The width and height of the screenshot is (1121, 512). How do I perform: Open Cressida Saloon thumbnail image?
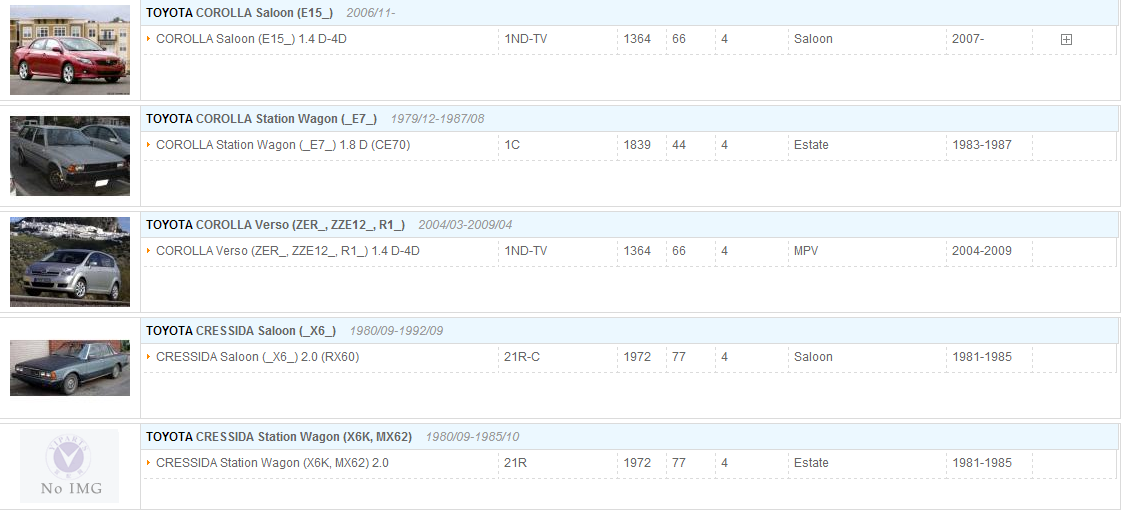(70, 368)
